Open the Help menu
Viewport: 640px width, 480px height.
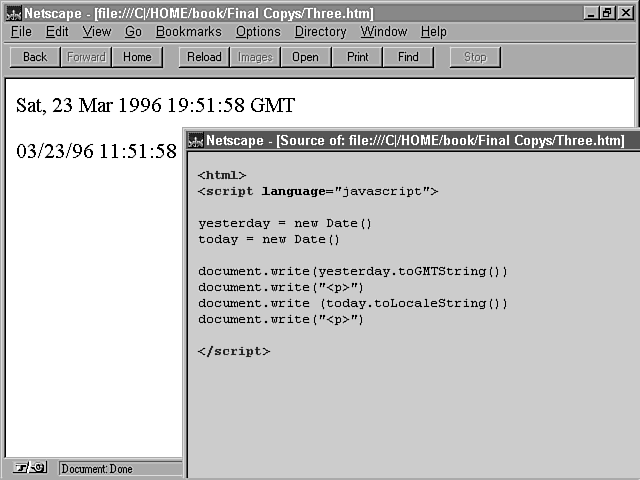(433, 32)
